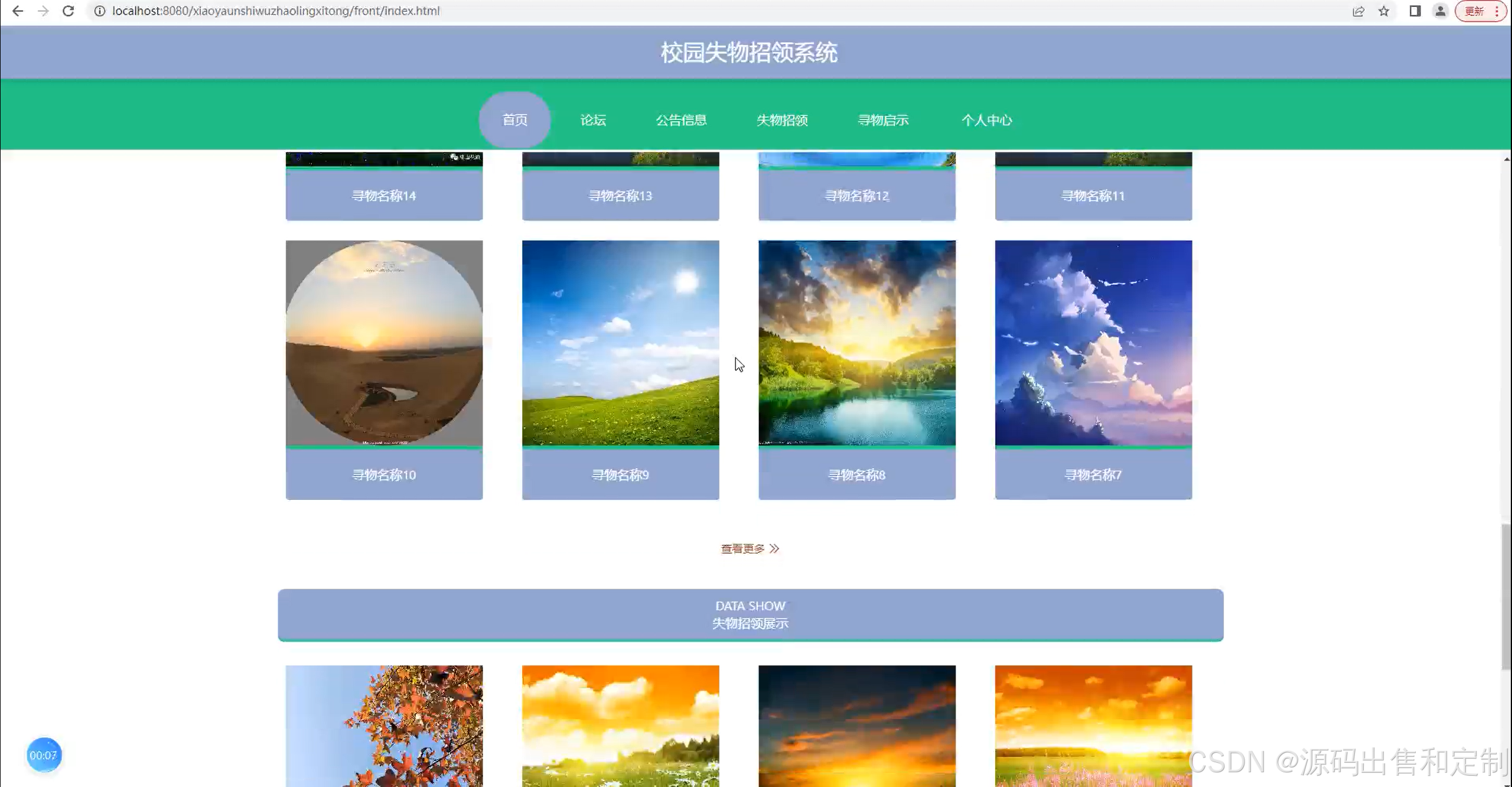Open the 失物招领 navigation item
Image resolution: width=1512 pixels, height=787 pixels.
pos(782,120)
